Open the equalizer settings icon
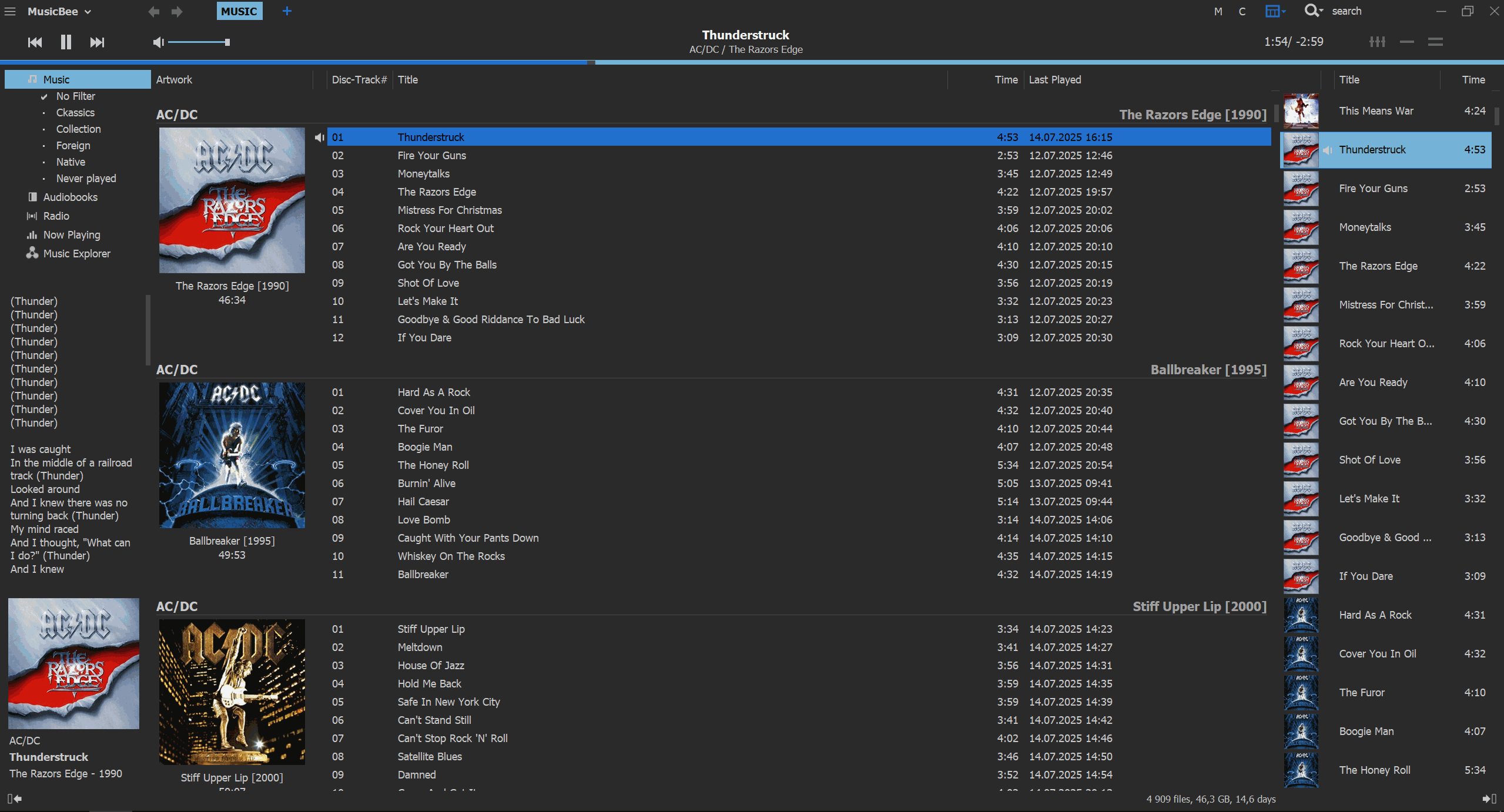 1377,42
